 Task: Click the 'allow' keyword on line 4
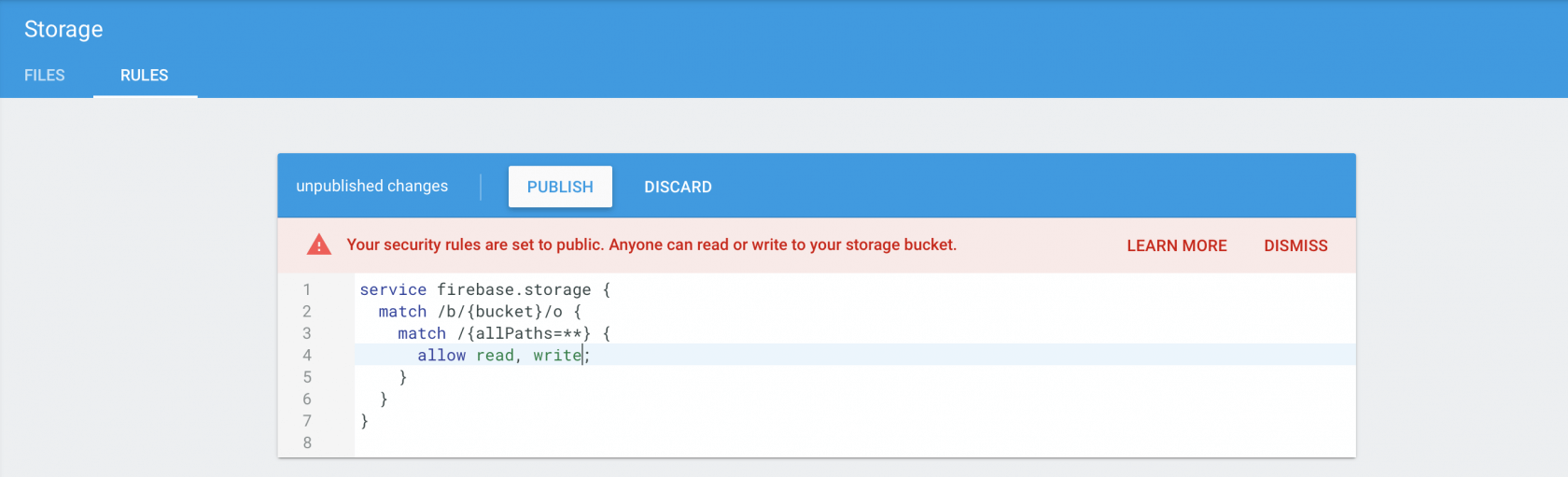tap(441, 356)
